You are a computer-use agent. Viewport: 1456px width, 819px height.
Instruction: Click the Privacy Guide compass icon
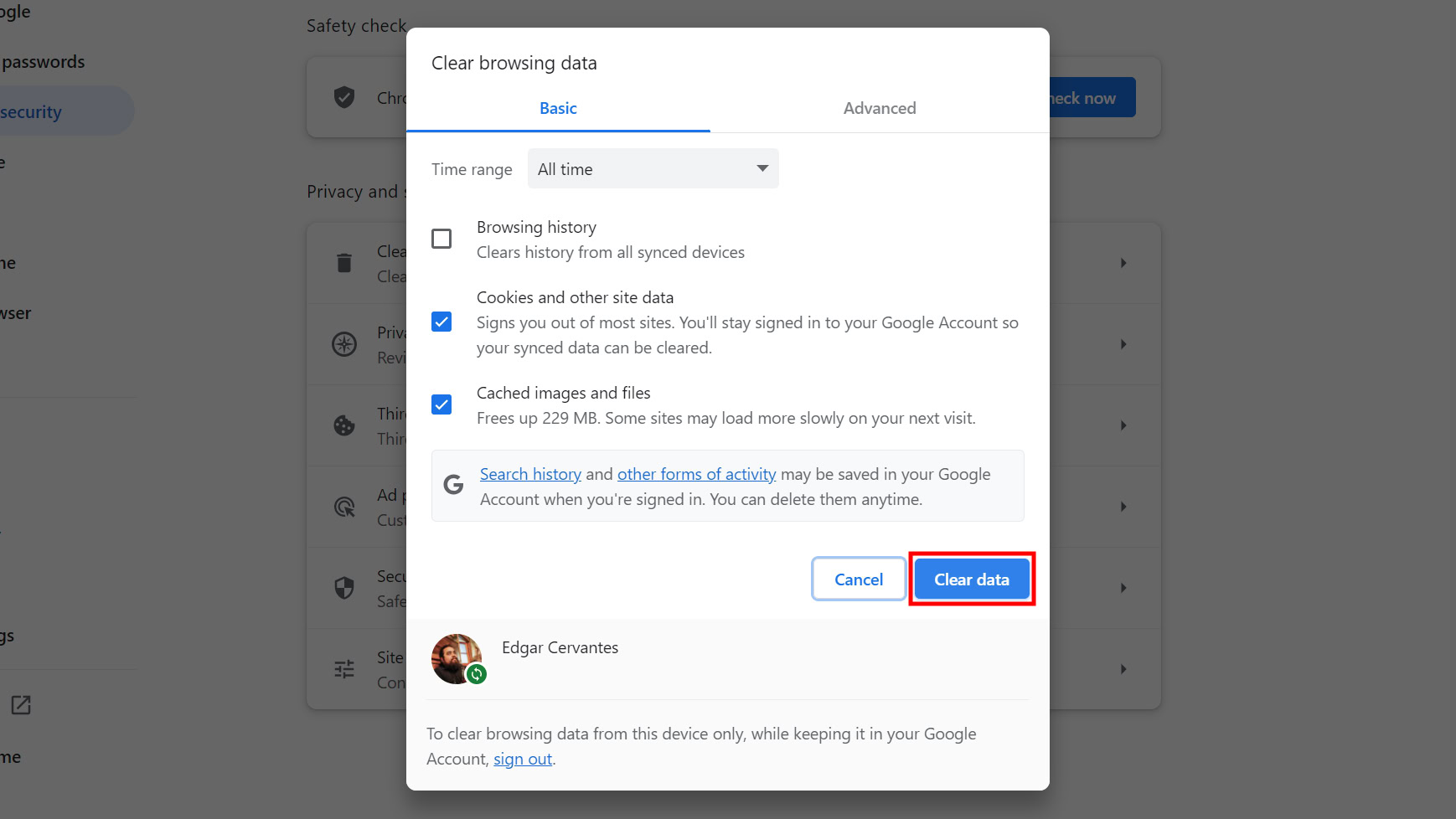coord(344,344)
